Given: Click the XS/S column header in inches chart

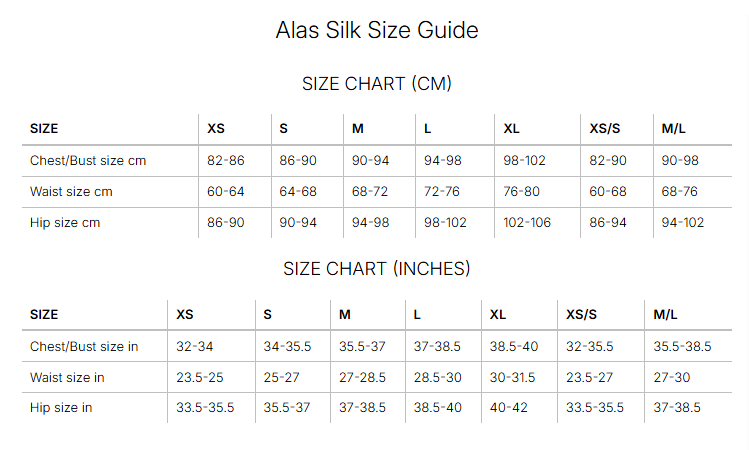Looking at the screenshot, I should [581, 314].
